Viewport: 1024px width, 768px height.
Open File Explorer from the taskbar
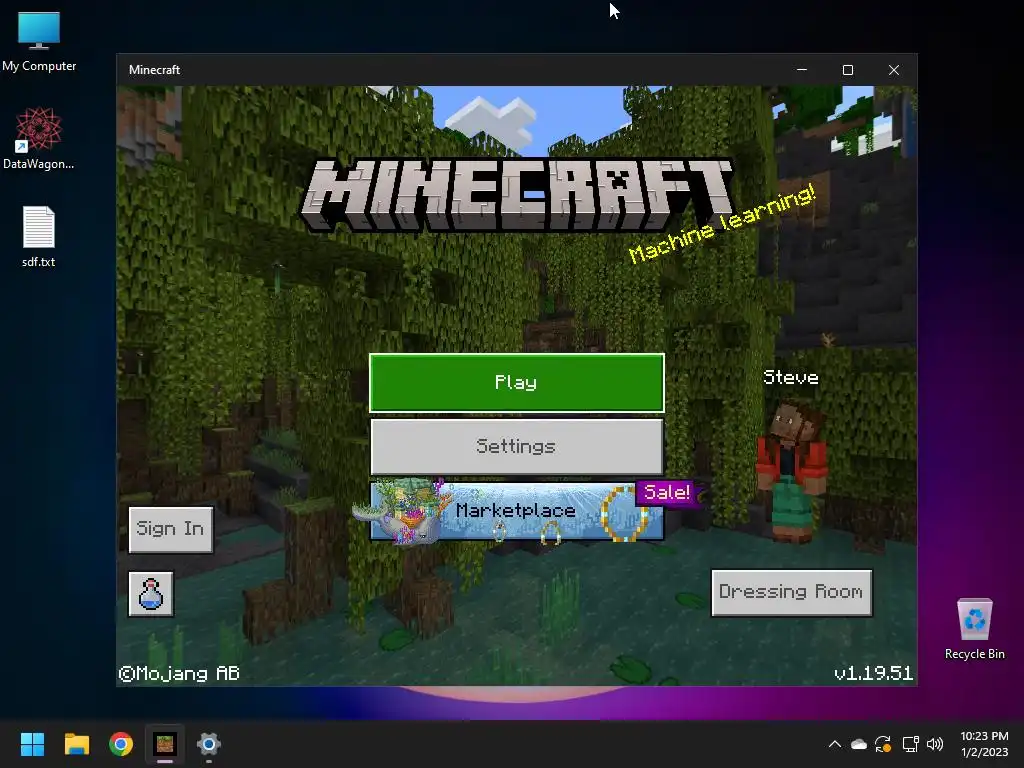(76, 744)
